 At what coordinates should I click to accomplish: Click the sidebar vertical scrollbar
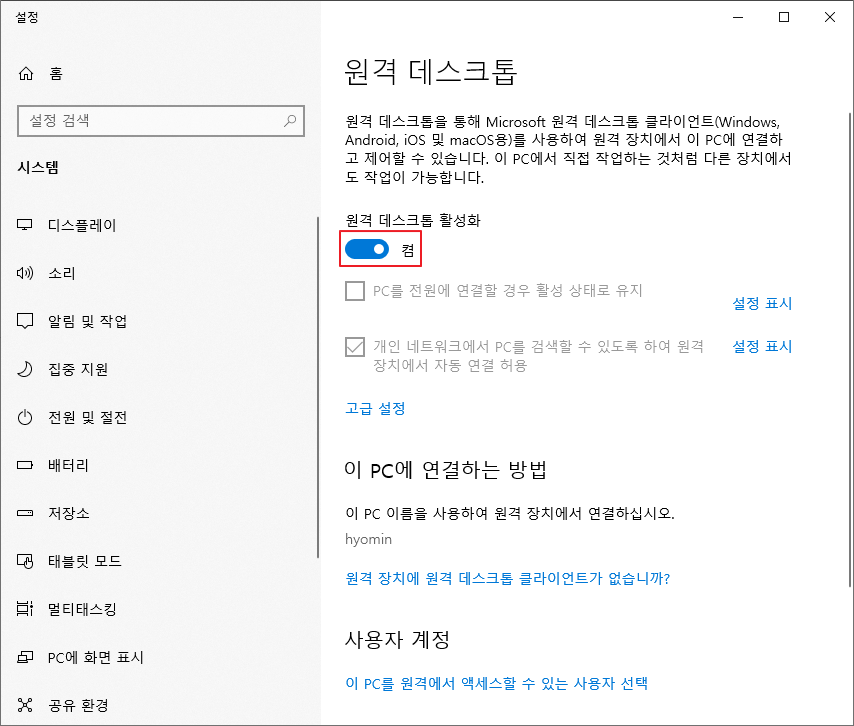[x=318, y=387]
